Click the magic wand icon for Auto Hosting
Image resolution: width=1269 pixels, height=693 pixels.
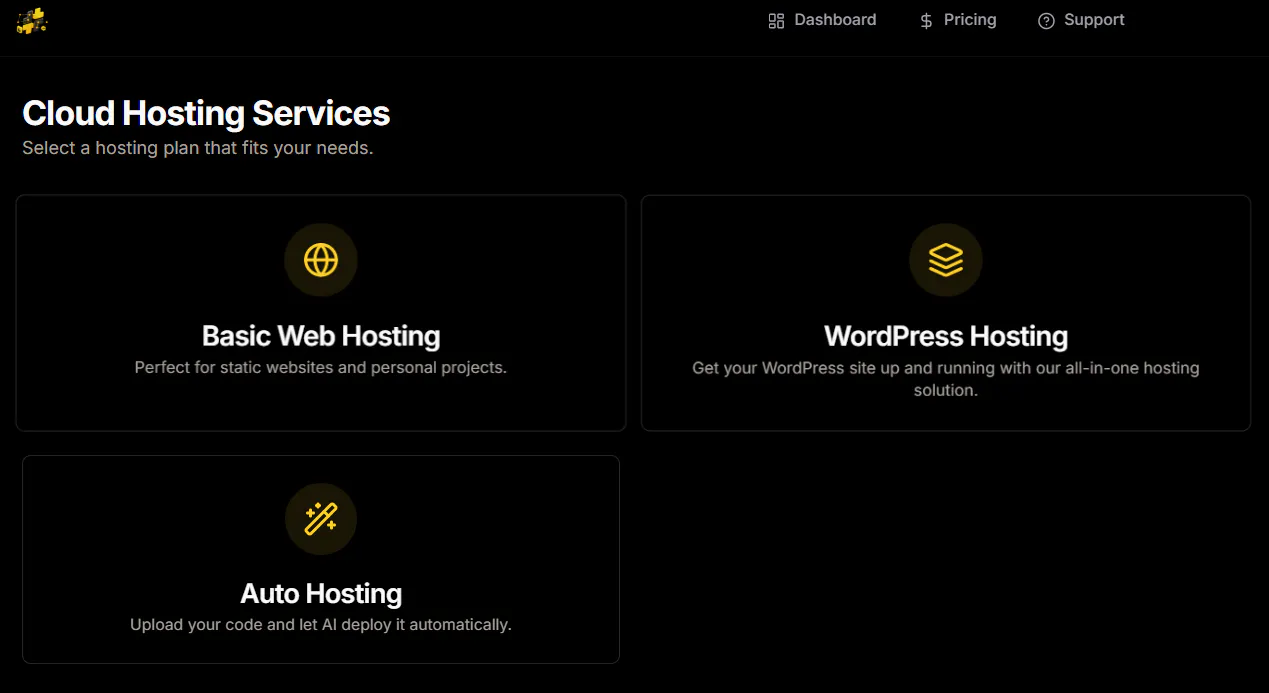pos(321,519)
